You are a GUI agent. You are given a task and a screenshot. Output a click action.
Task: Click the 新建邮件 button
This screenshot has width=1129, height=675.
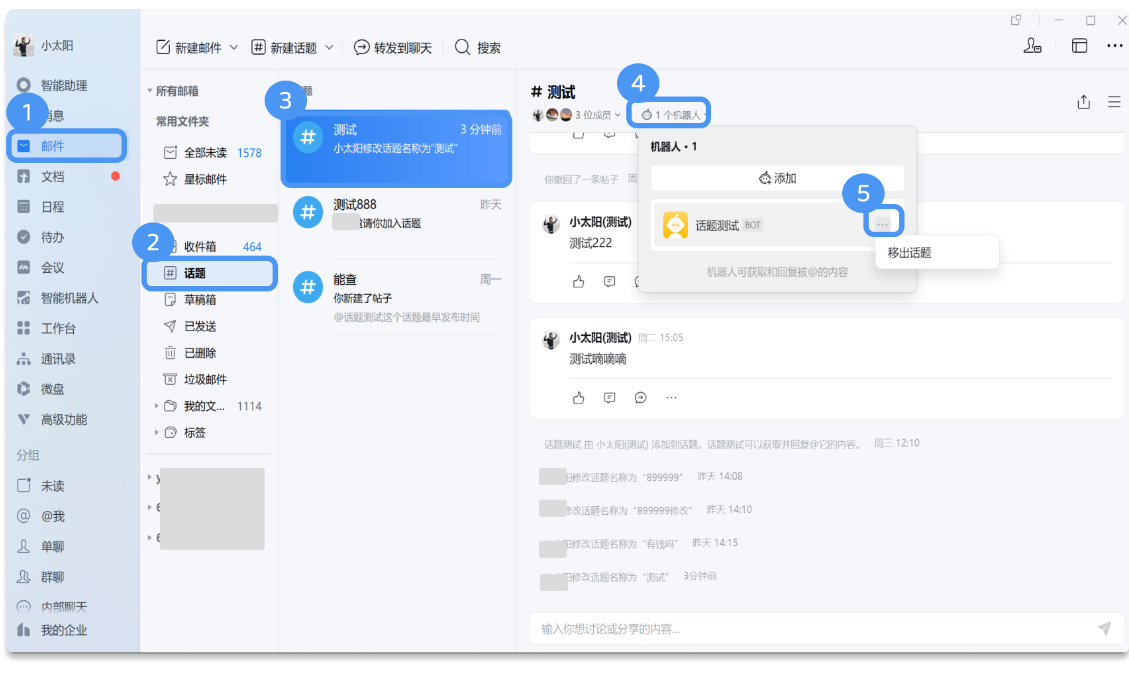189,48
